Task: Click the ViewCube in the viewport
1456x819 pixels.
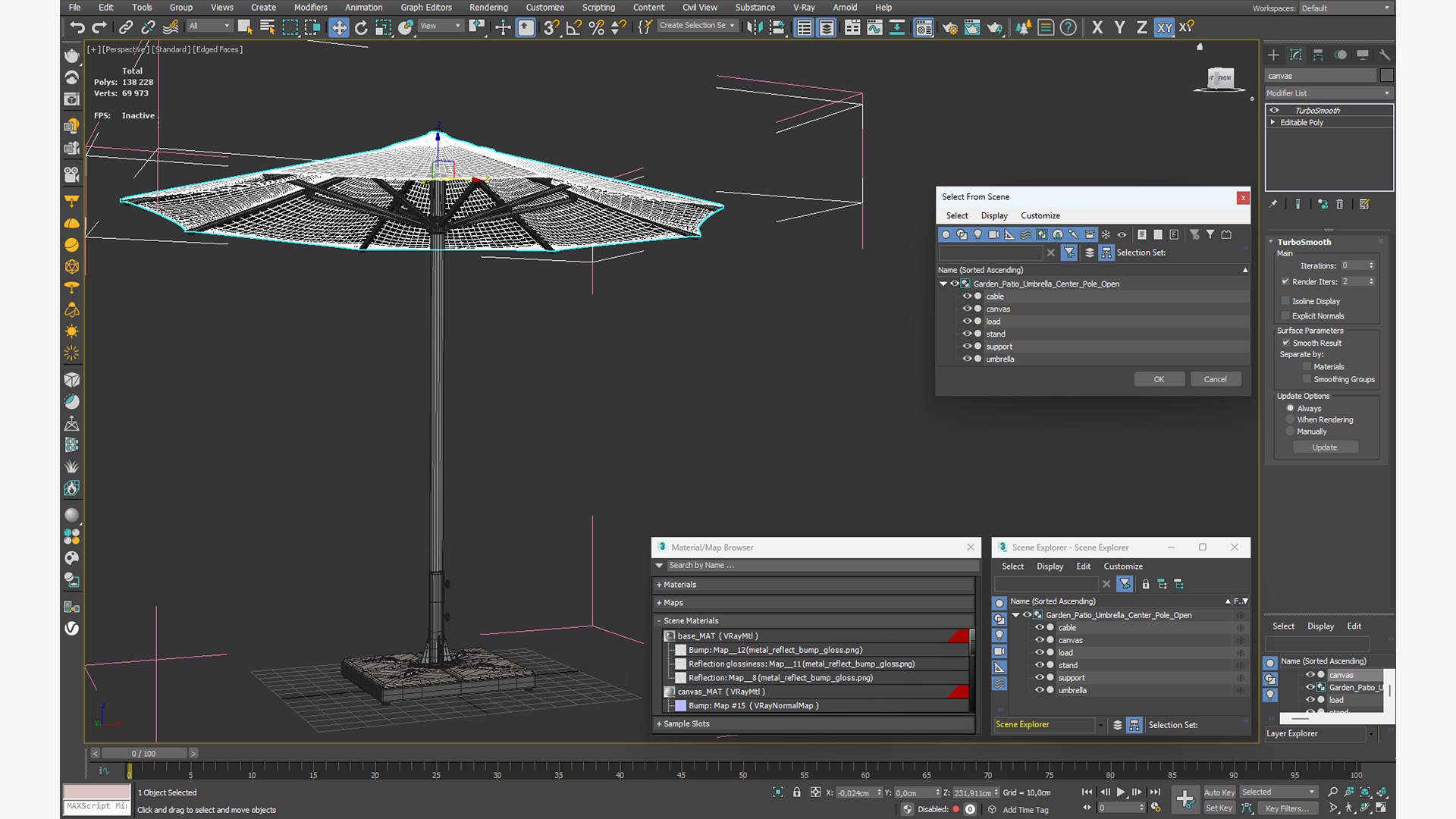Action: [1220, 78]
